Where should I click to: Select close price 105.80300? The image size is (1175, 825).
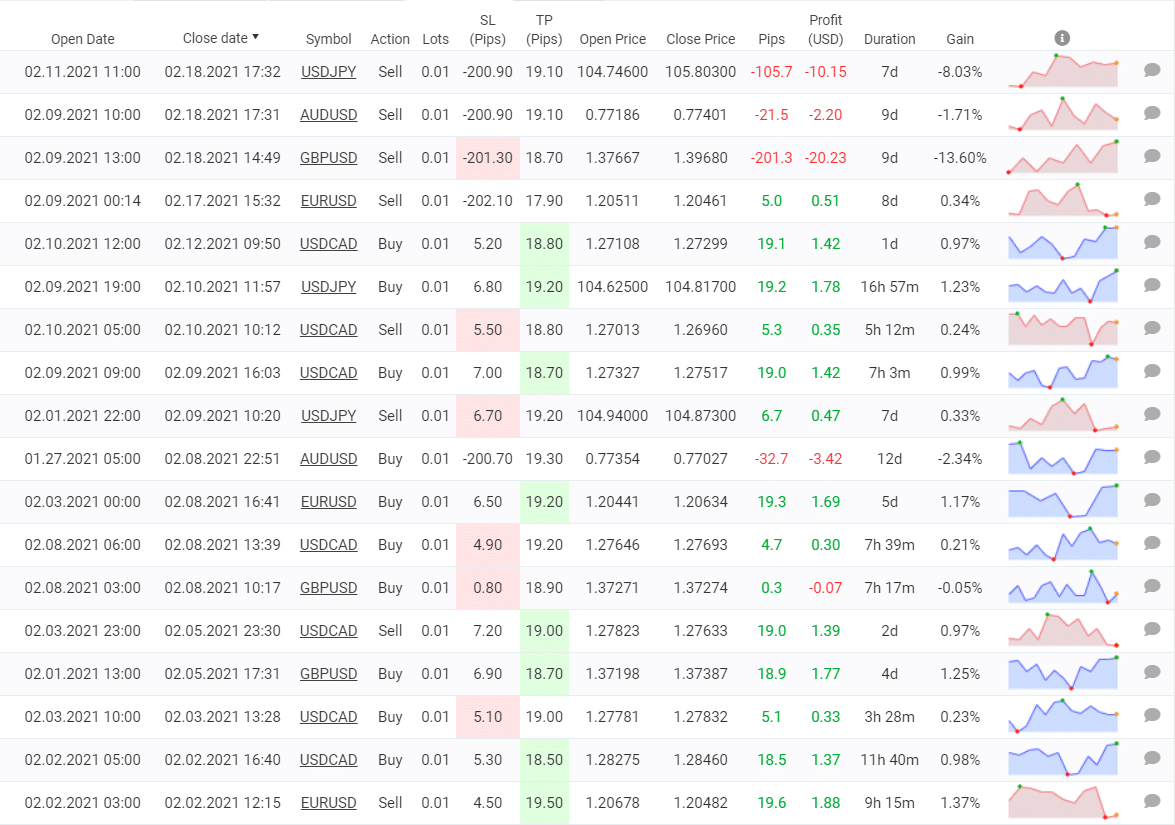click(701, 72)
